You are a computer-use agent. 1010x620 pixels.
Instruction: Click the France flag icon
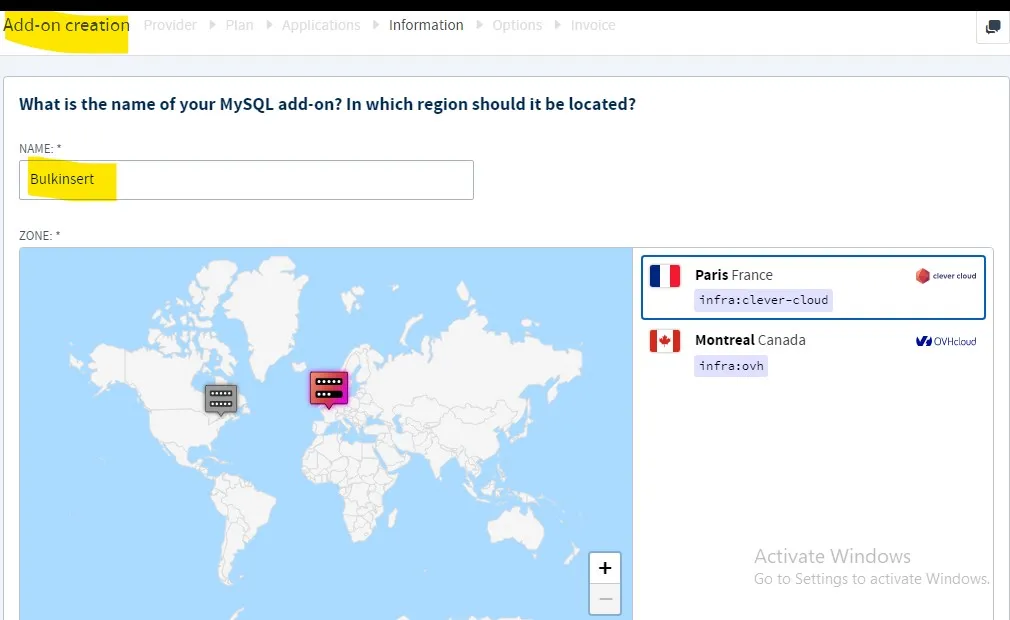point(665,276)
